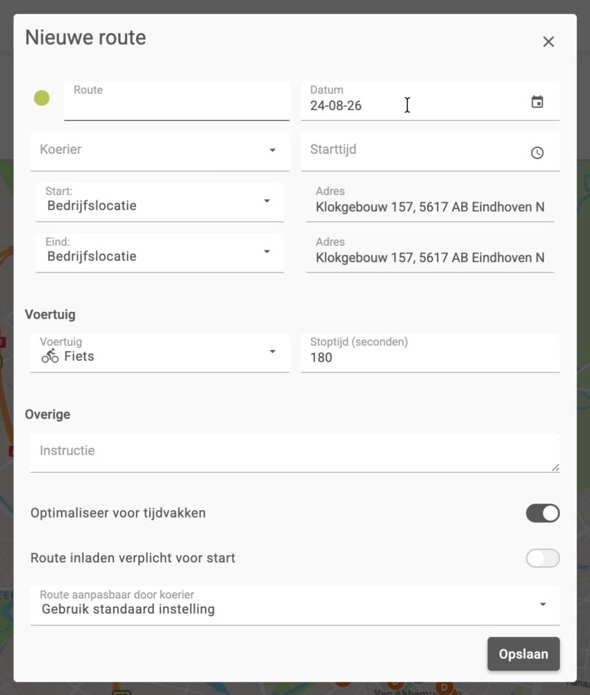Screen dimensions: 590x695
Task: Open Route aanpasbaar door koerier dropdown
Action: click(295, 605)
